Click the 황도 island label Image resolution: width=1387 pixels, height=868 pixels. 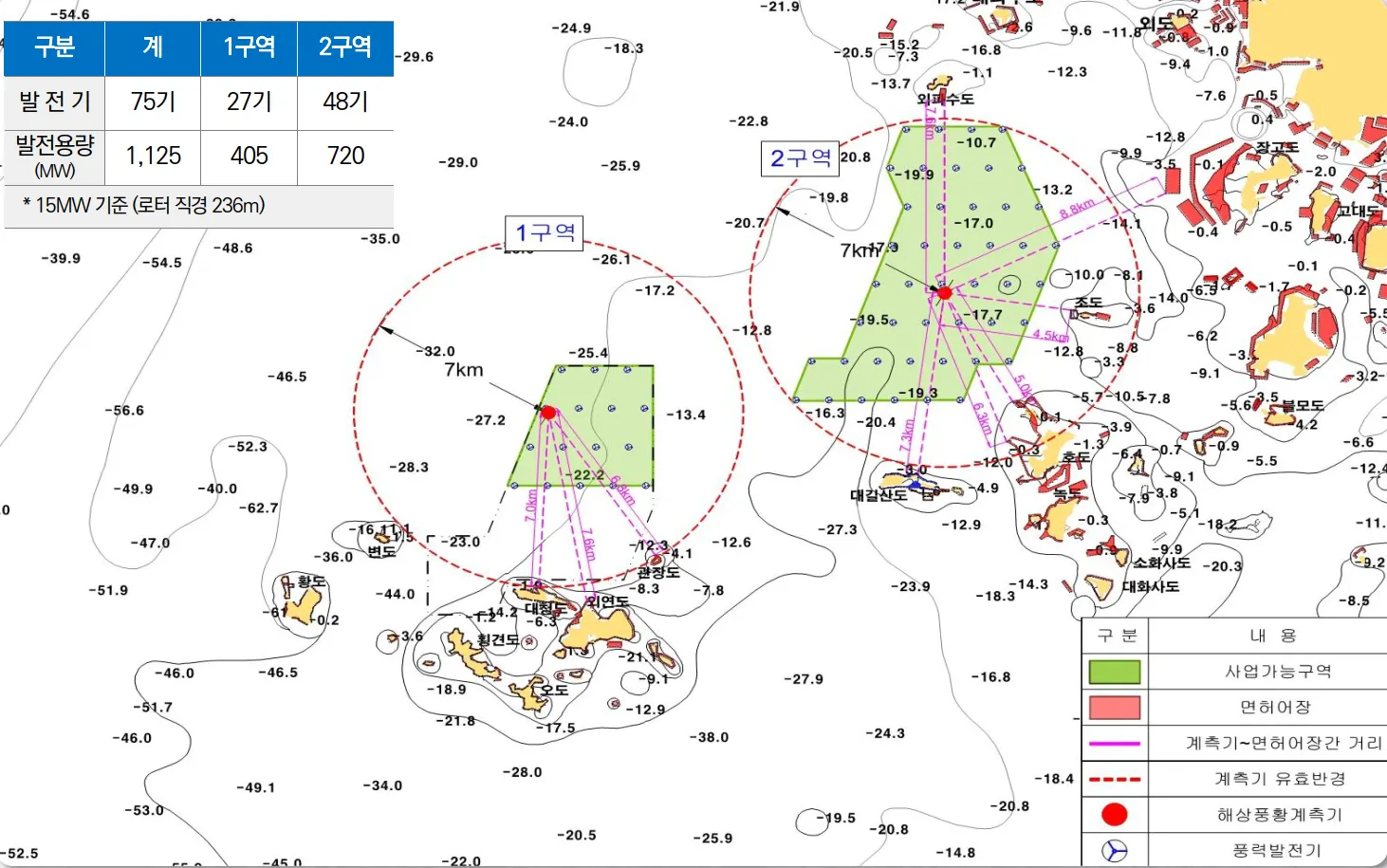click(311, 581)
